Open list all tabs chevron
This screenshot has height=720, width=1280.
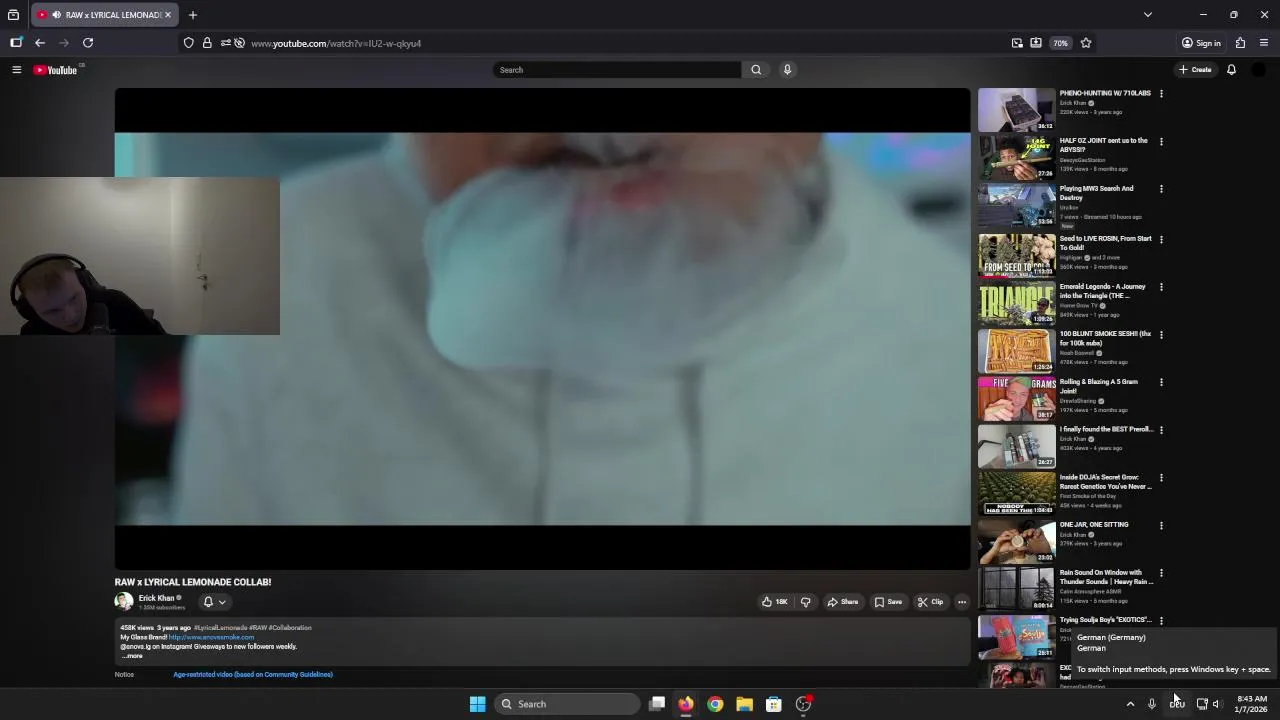pyautogui.click(x=1148, y=15)
